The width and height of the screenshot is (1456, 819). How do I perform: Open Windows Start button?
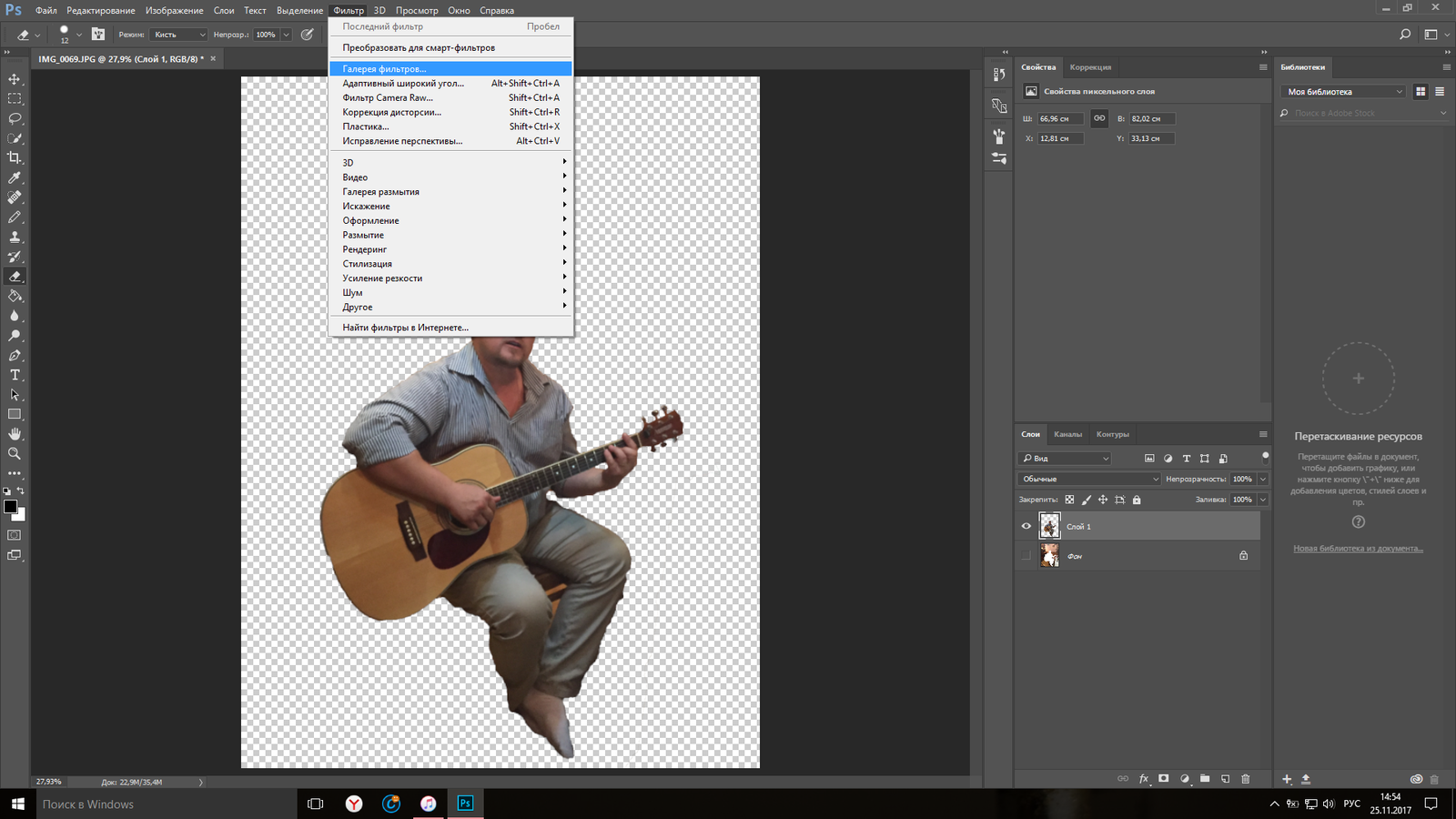[x=18, y=804]
